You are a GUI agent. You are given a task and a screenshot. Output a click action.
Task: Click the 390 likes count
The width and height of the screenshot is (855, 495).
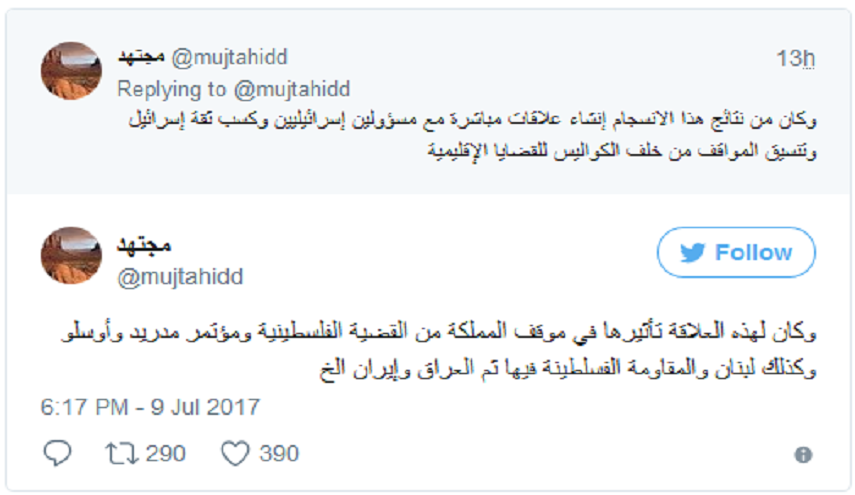click(x=279, y=454)
